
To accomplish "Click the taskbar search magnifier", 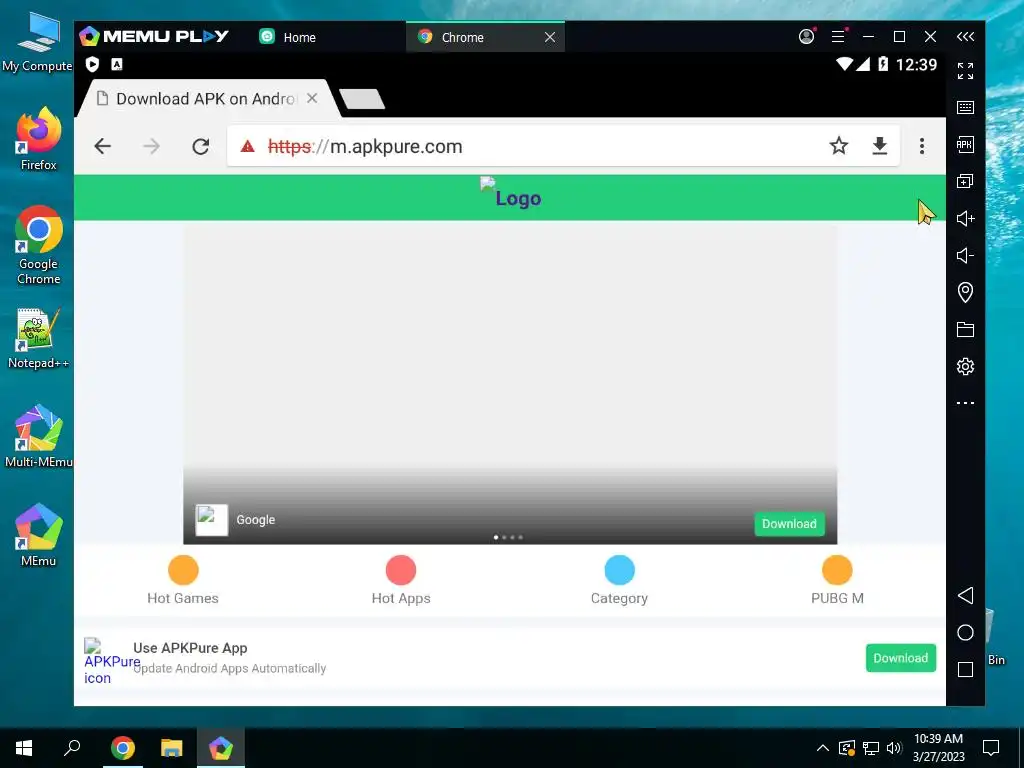I will [72, 748].
